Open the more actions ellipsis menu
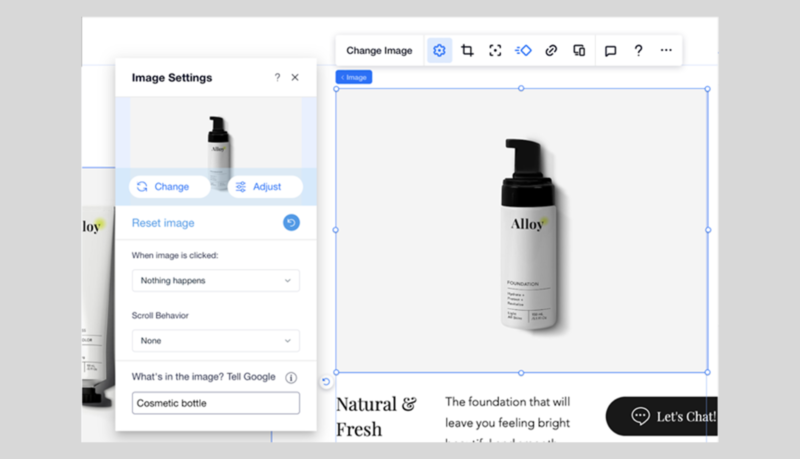This screenshot has width=800, height=459. 666,50
